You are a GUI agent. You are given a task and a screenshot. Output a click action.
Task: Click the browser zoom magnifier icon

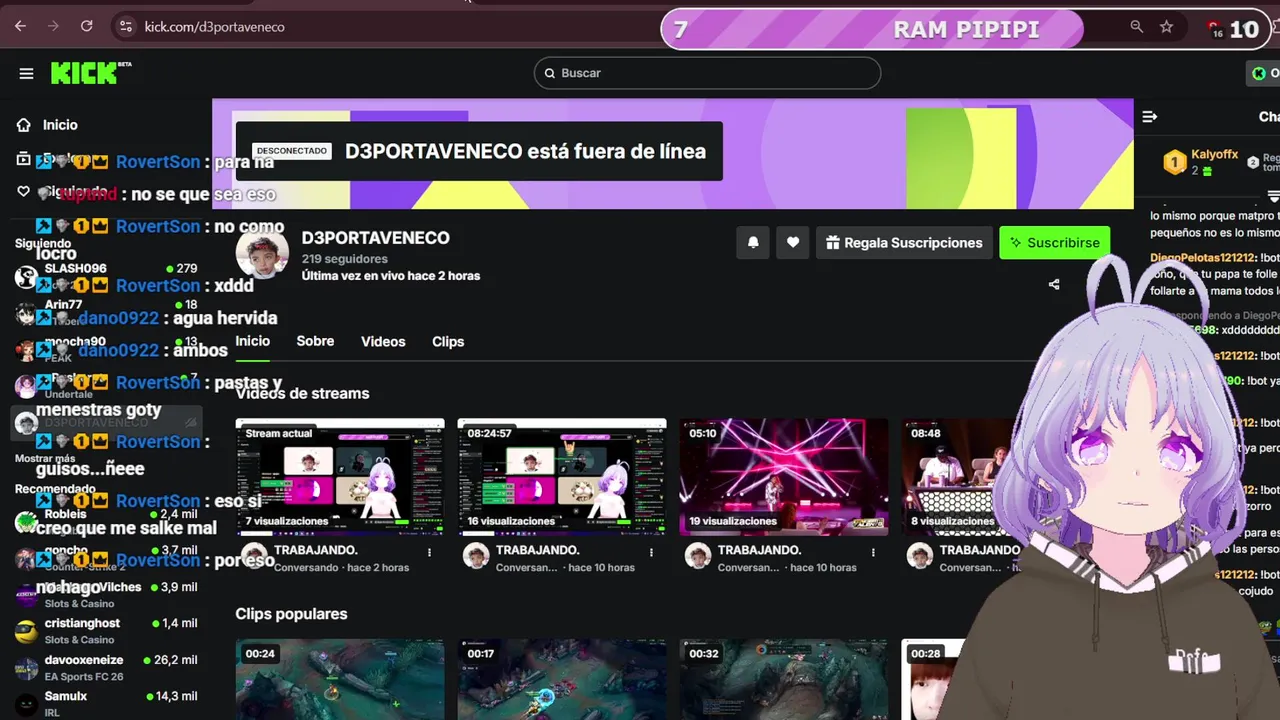tap(1136, 27)
